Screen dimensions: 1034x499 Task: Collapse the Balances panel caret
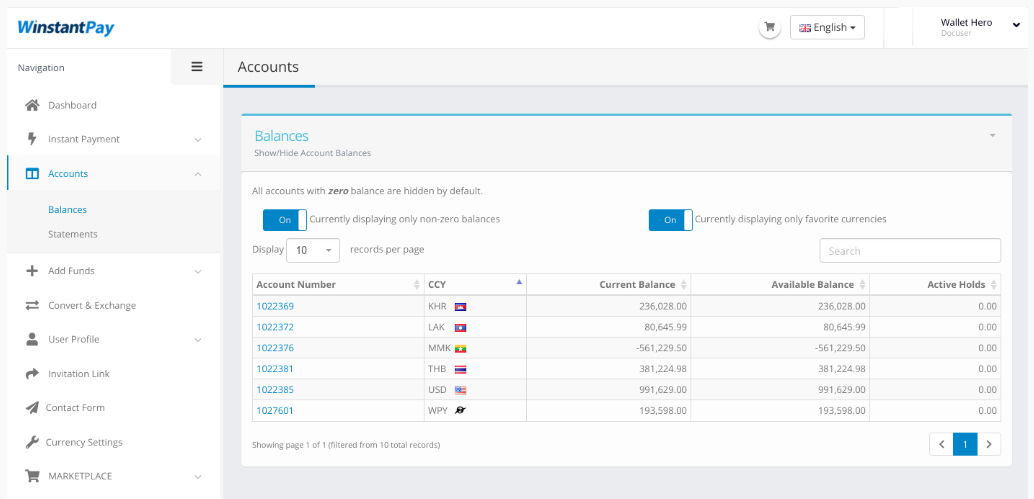tap(992, 136)
